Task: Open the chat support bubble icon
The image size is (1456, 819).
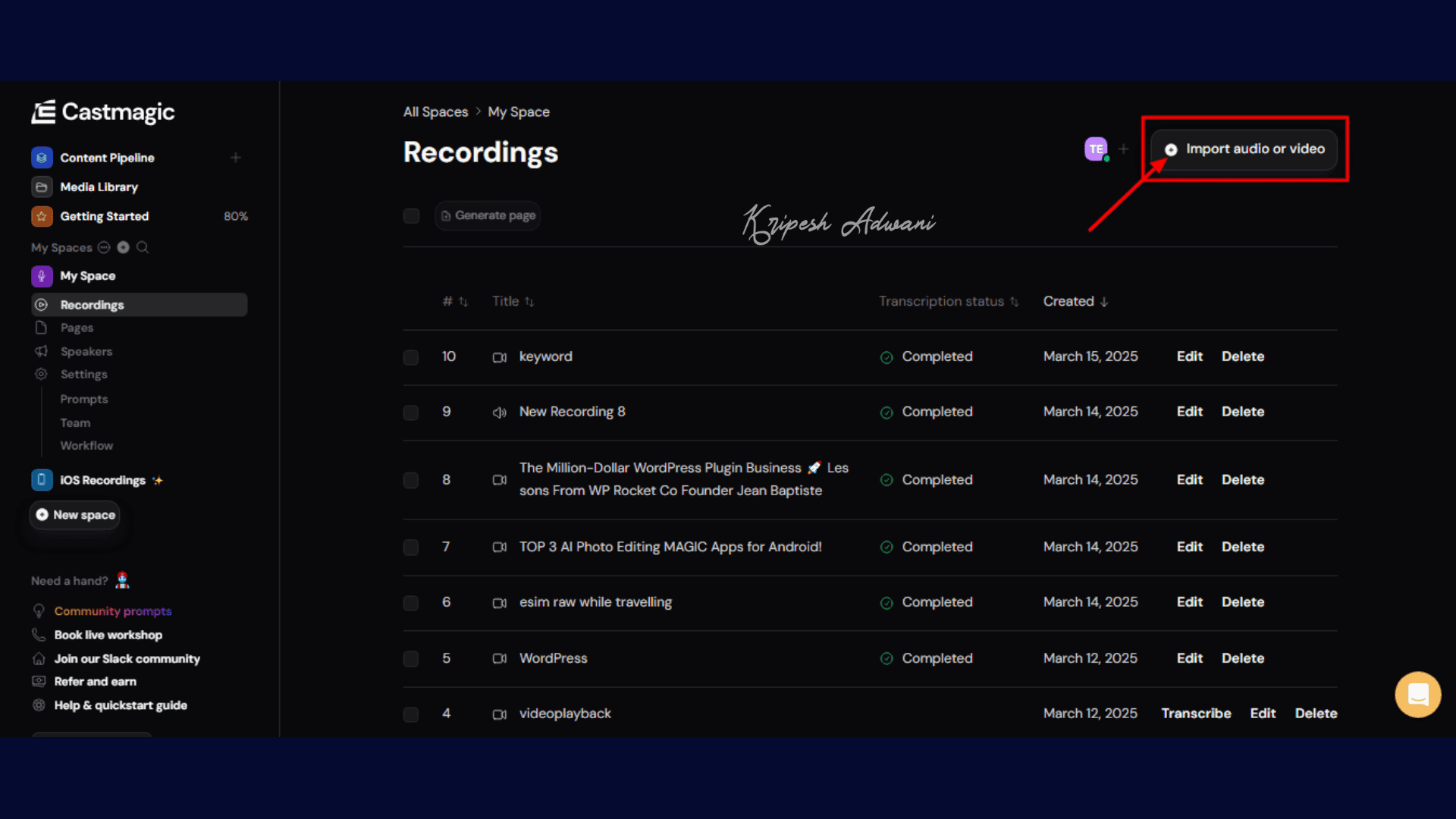Action: 1417,694
